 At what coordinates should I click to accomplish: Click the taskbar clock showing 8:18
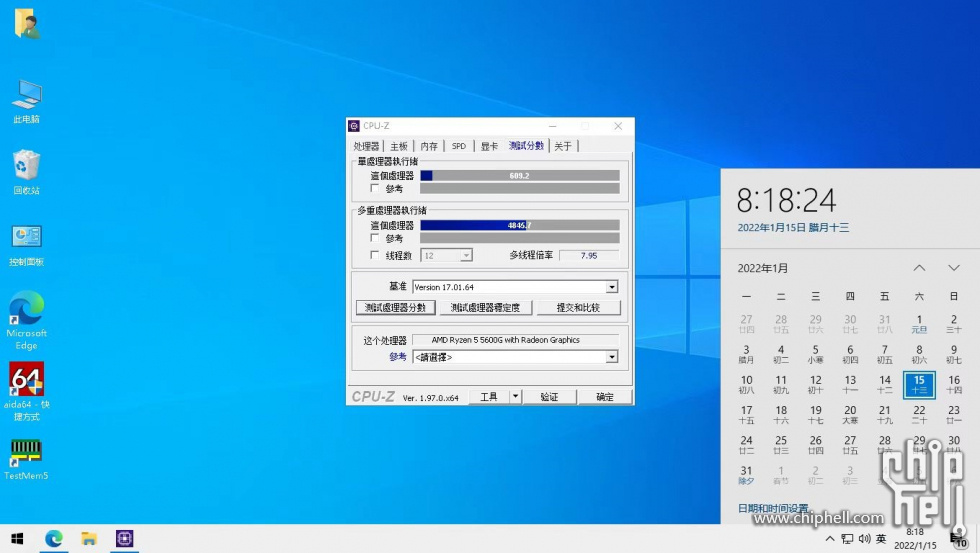coord(915,539)
